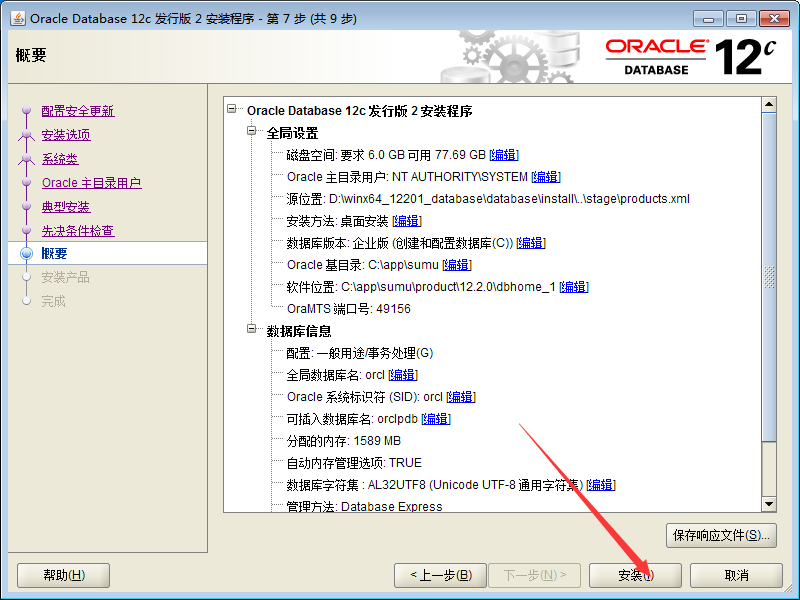Click the summary vertical scrollbar thumb
The height and width of the screenshot is (600, 800).
[x=769, y=278]
